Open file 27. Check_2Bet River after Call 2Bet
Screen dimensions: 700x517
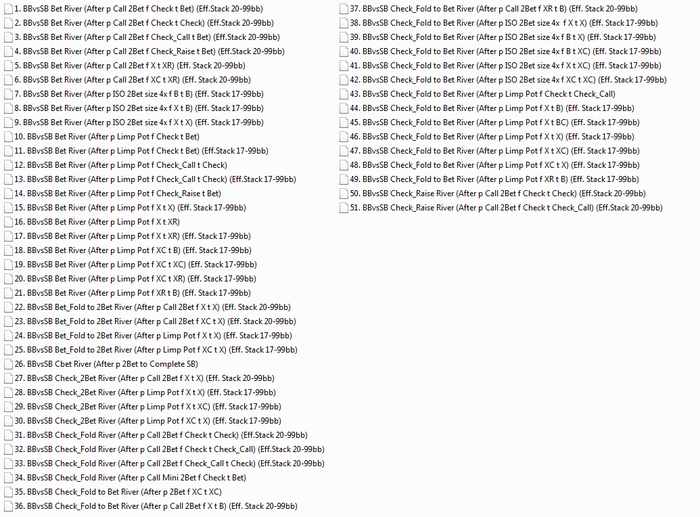pyautogui.click(x=144, y=379)
